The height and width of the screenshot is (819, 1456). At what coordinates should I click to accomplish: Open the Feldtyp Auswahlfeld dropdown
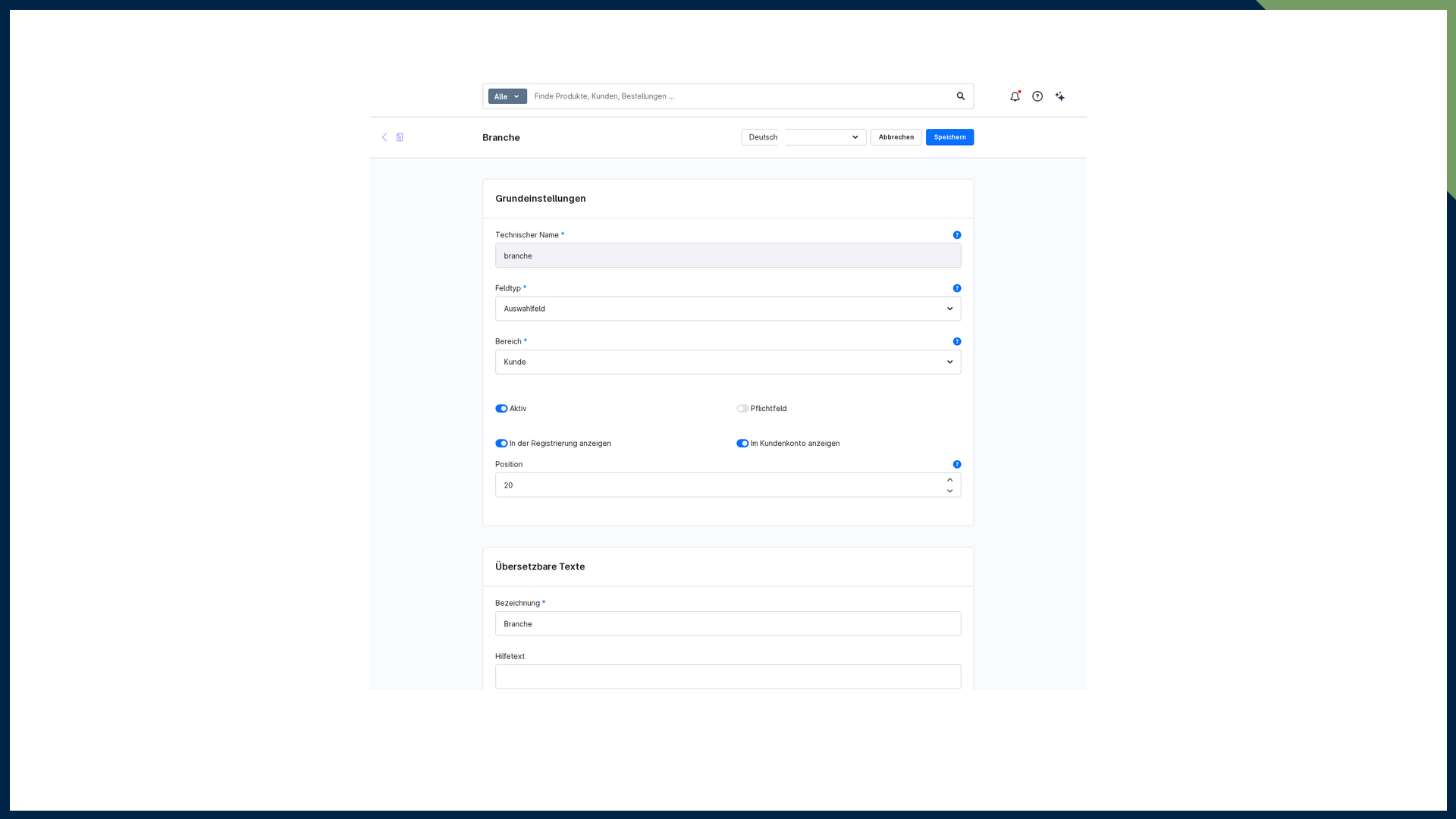coord(728,309)
